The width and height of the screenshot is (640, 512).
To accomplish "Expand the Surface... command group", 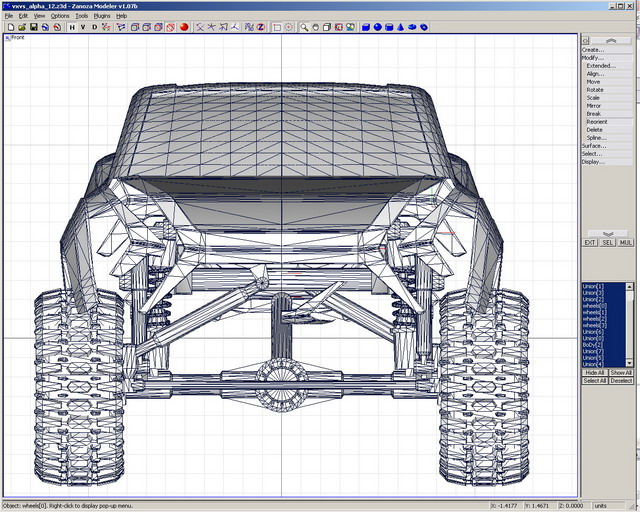I will point(594,146).
